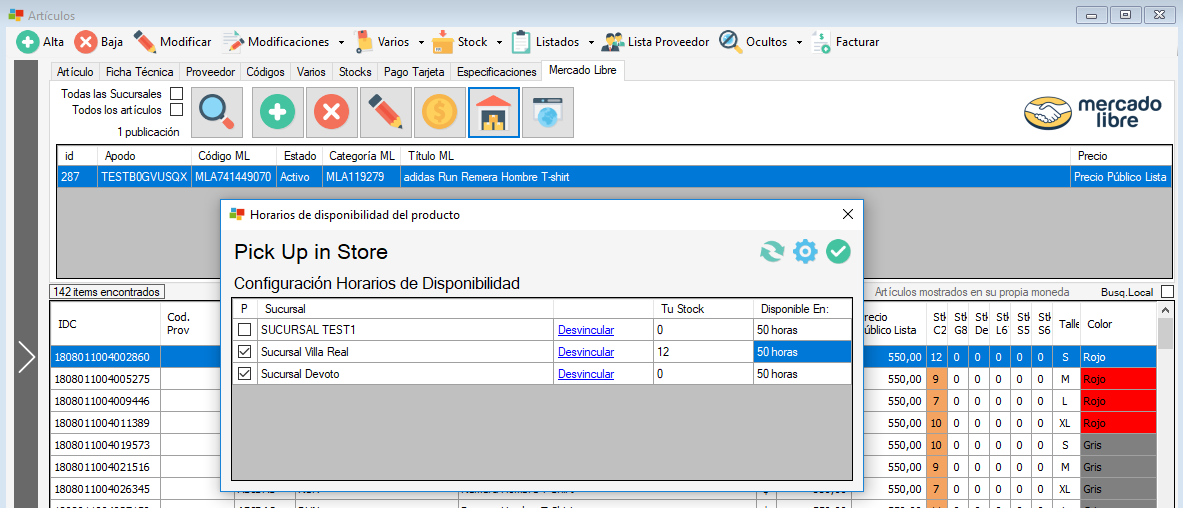This screenshot has width=1183, height=508.
Task: Click the Código ML column header
Action: pyautogui.click(x=233, y=155)
